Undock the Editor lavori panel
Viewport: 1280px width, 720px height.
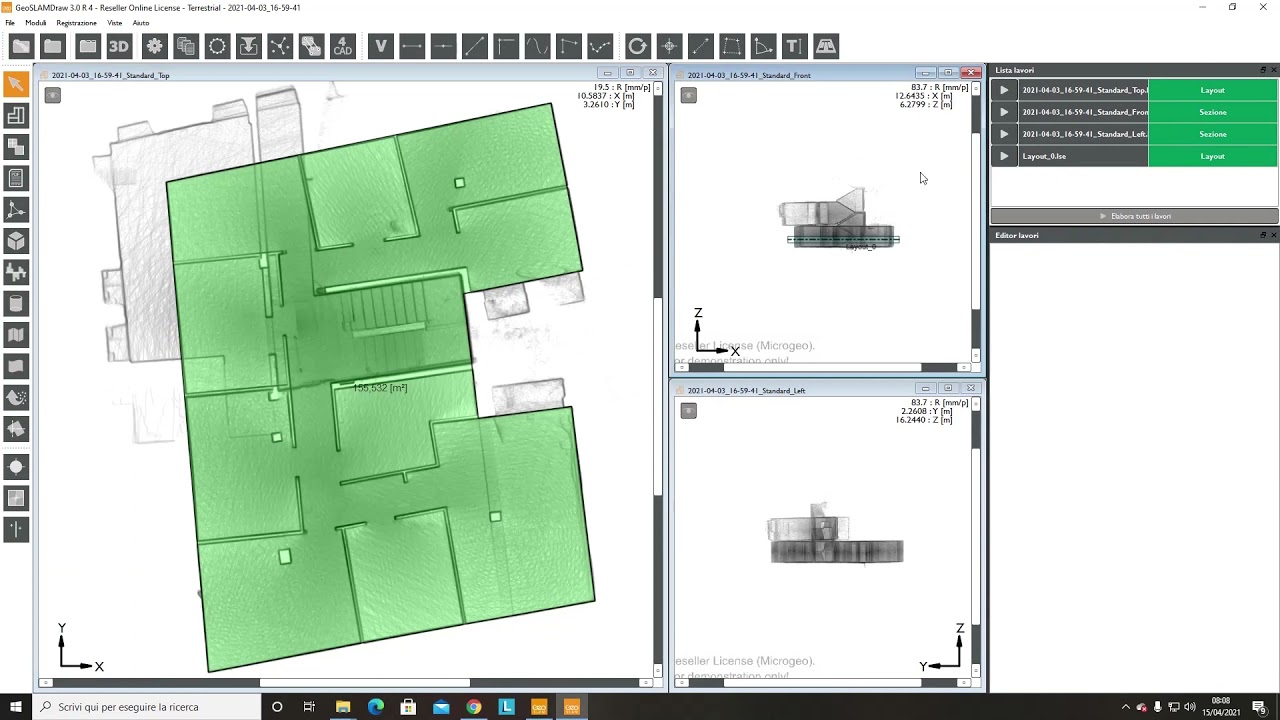[1263, 235]
